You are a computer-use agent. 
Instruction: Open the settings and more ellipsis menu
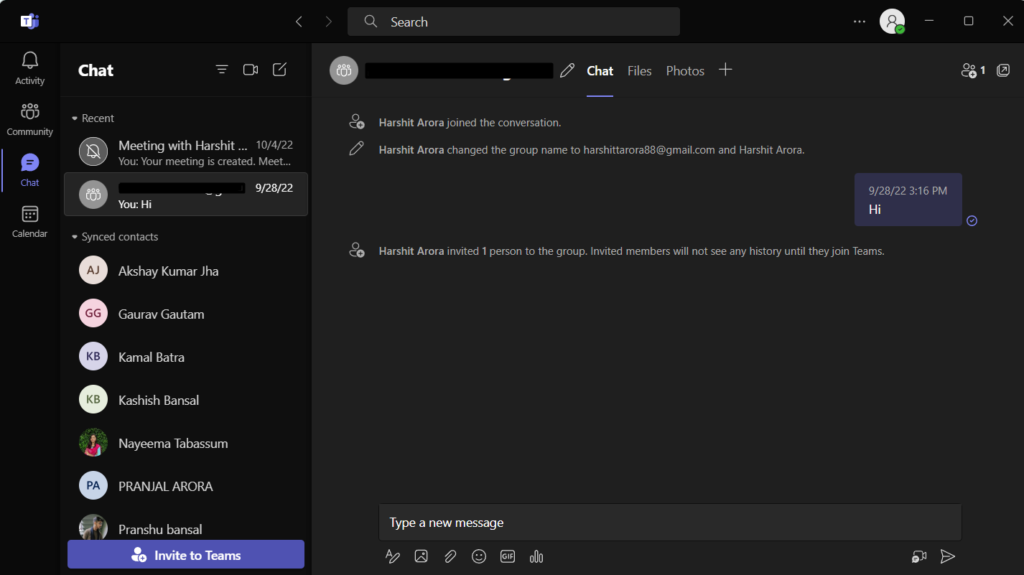tap(859, 21)
